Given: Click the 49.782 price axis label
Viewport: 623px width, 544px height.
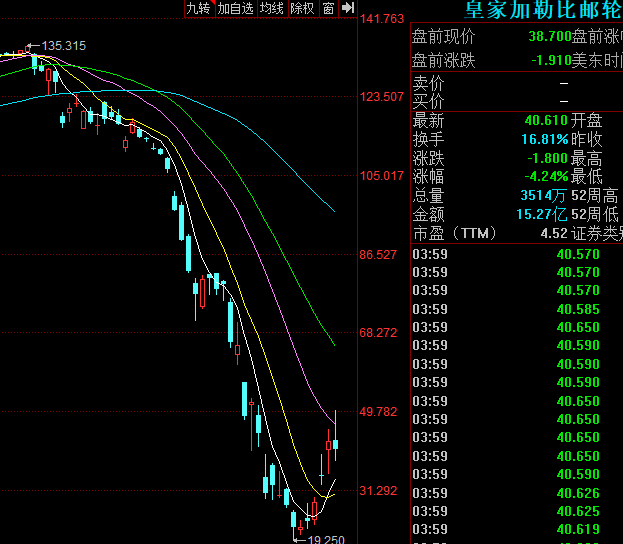Looking at the screenshot, I should pyautogui.click(x=378, y=411).
